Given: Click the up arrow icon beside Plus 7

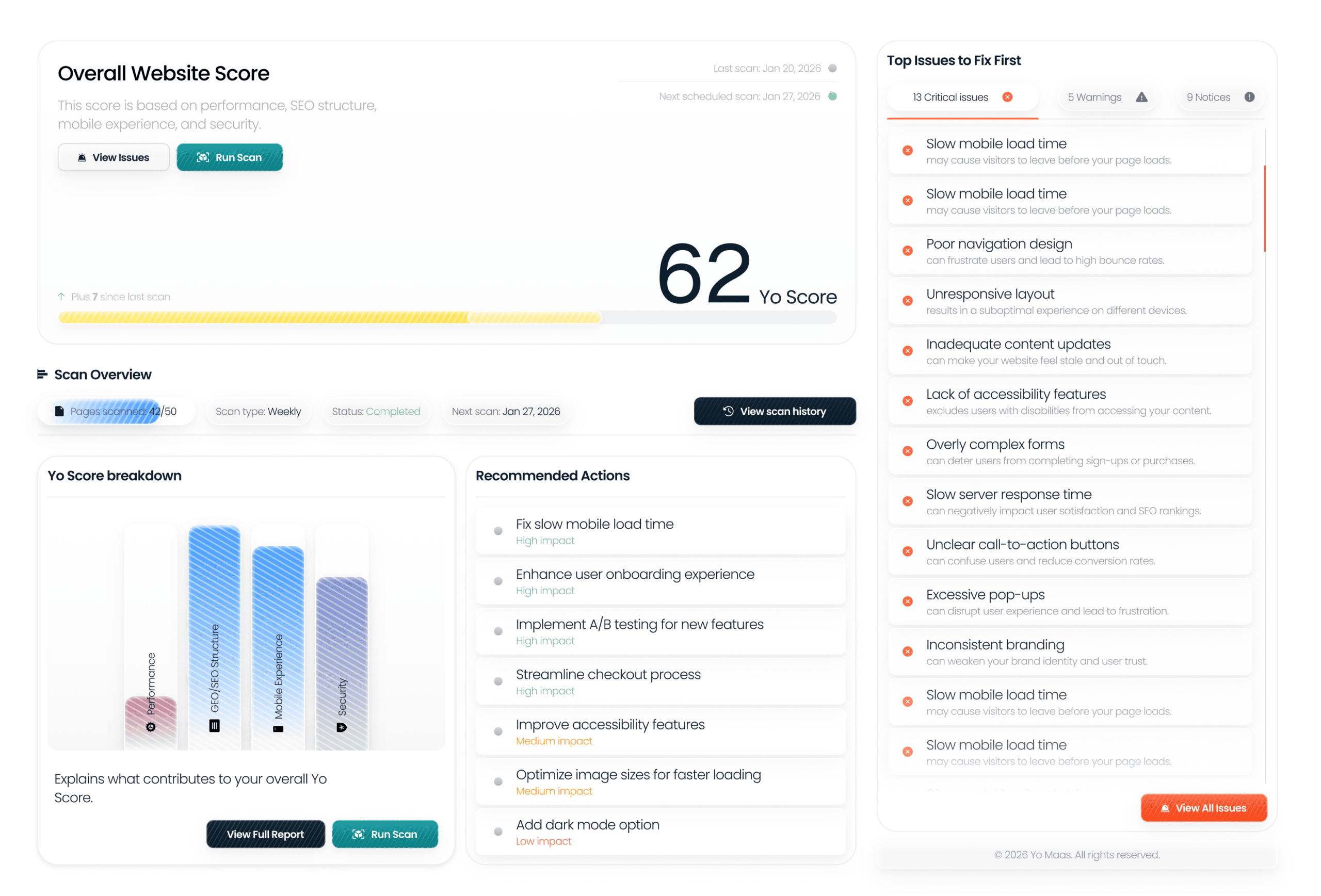Looking at the screenshot, I should coord(61,296).
